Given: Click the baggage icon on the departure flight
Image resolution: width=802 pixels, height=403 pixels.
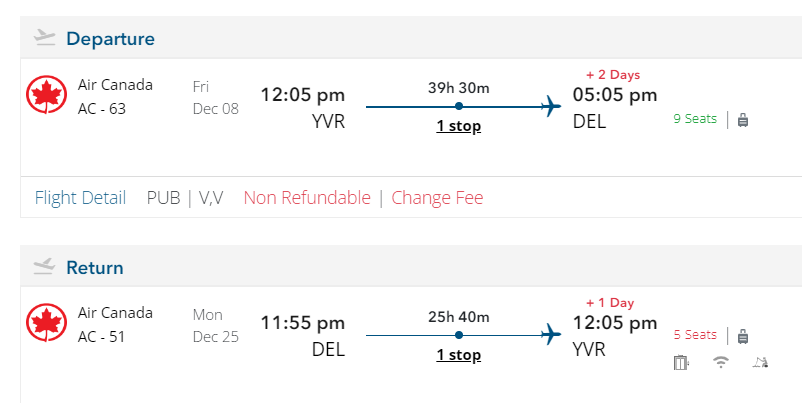Looking at the screenshot, I should (742, 120).
